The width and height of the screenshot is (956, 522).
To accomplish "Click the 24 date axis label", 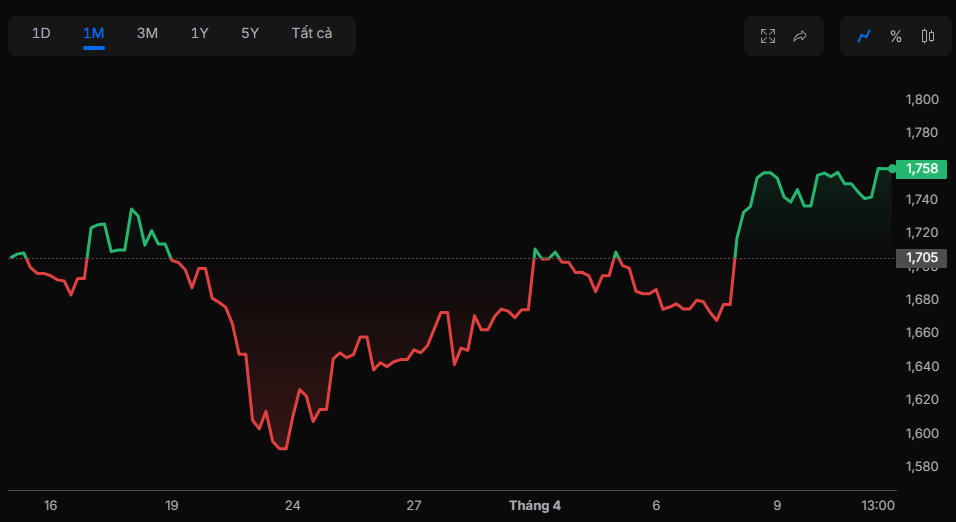I will pos(293,506).
